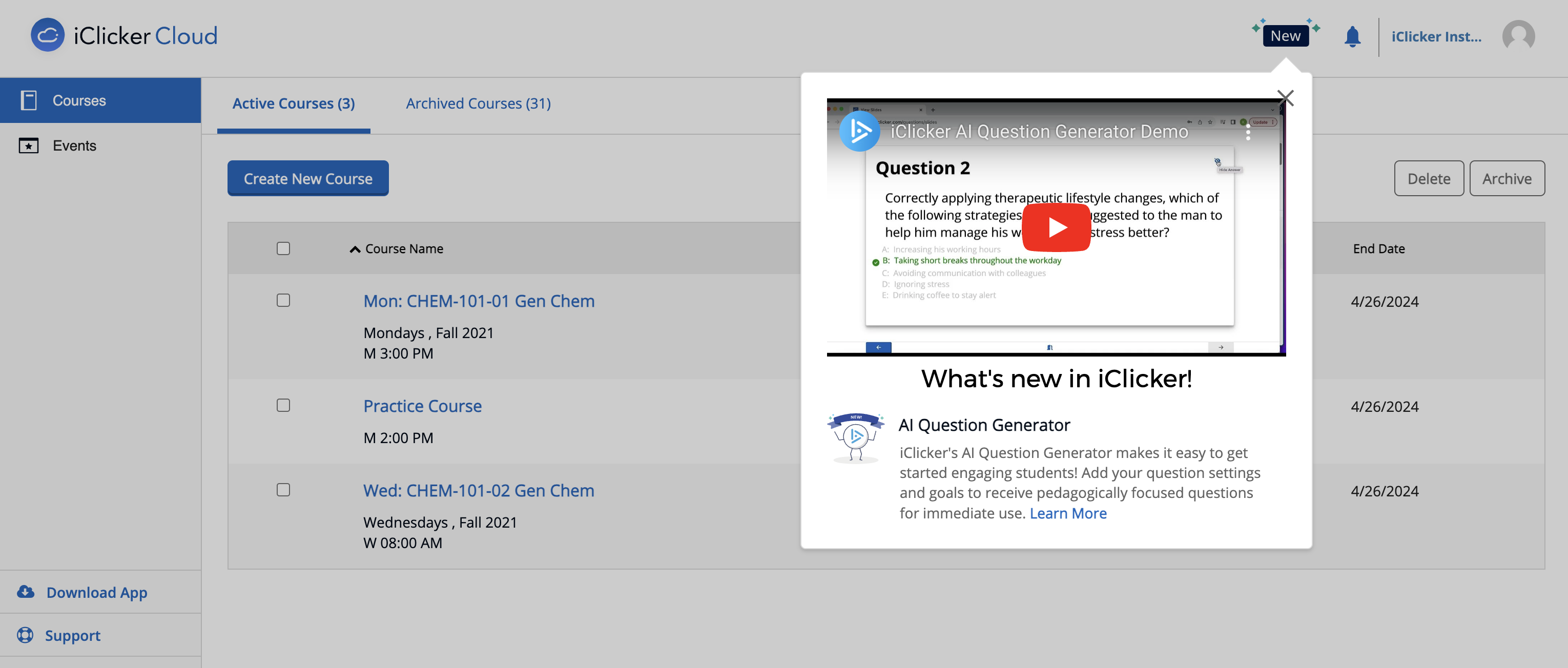Click the AI Question Generator mascot icon
Image resolution: width=1568 pixels, height=668 pixels.
(x=855, y=437)
